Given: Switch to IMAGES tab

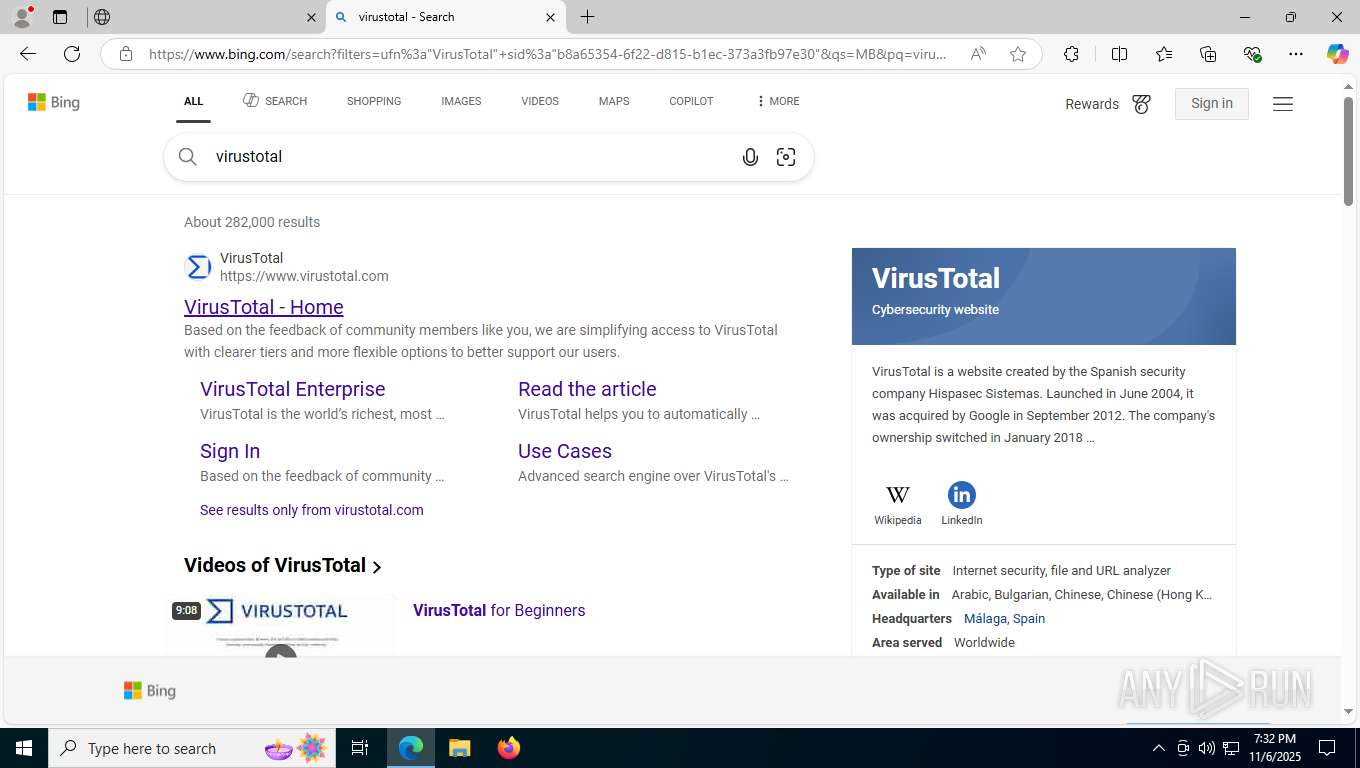Looking at the screenshot, I should pos(461,101).
